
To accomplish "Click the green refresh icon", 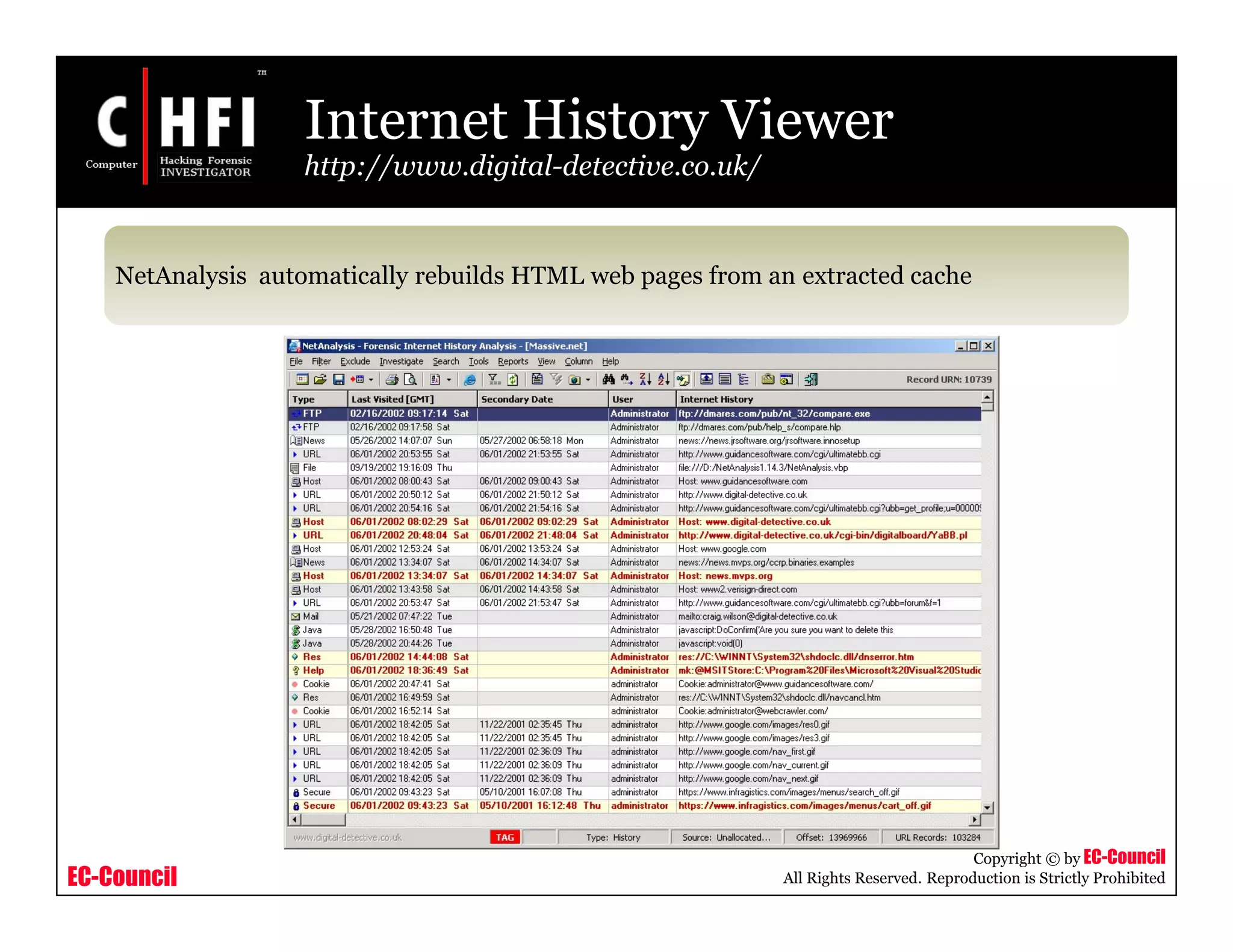I will point(512,379).
